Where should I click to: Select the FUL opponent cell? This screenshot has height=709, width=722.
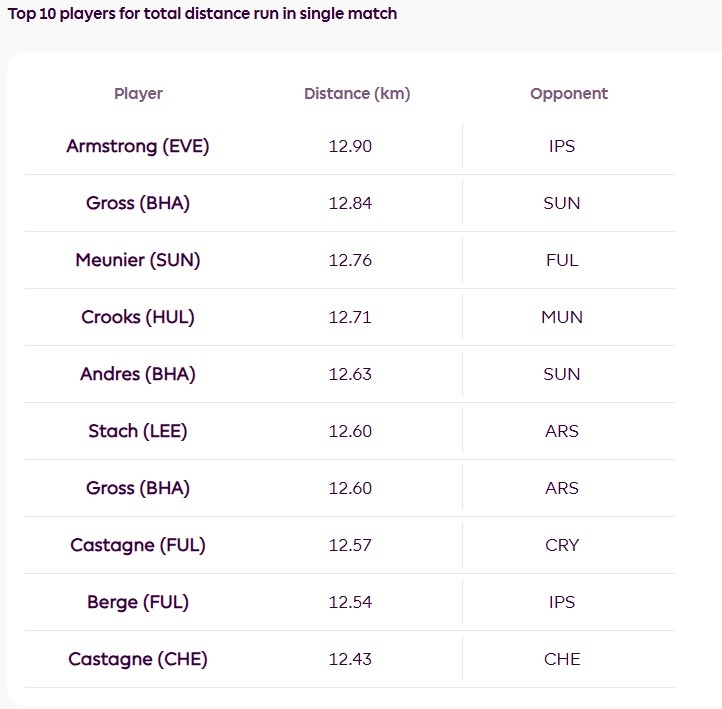point(562,260)
